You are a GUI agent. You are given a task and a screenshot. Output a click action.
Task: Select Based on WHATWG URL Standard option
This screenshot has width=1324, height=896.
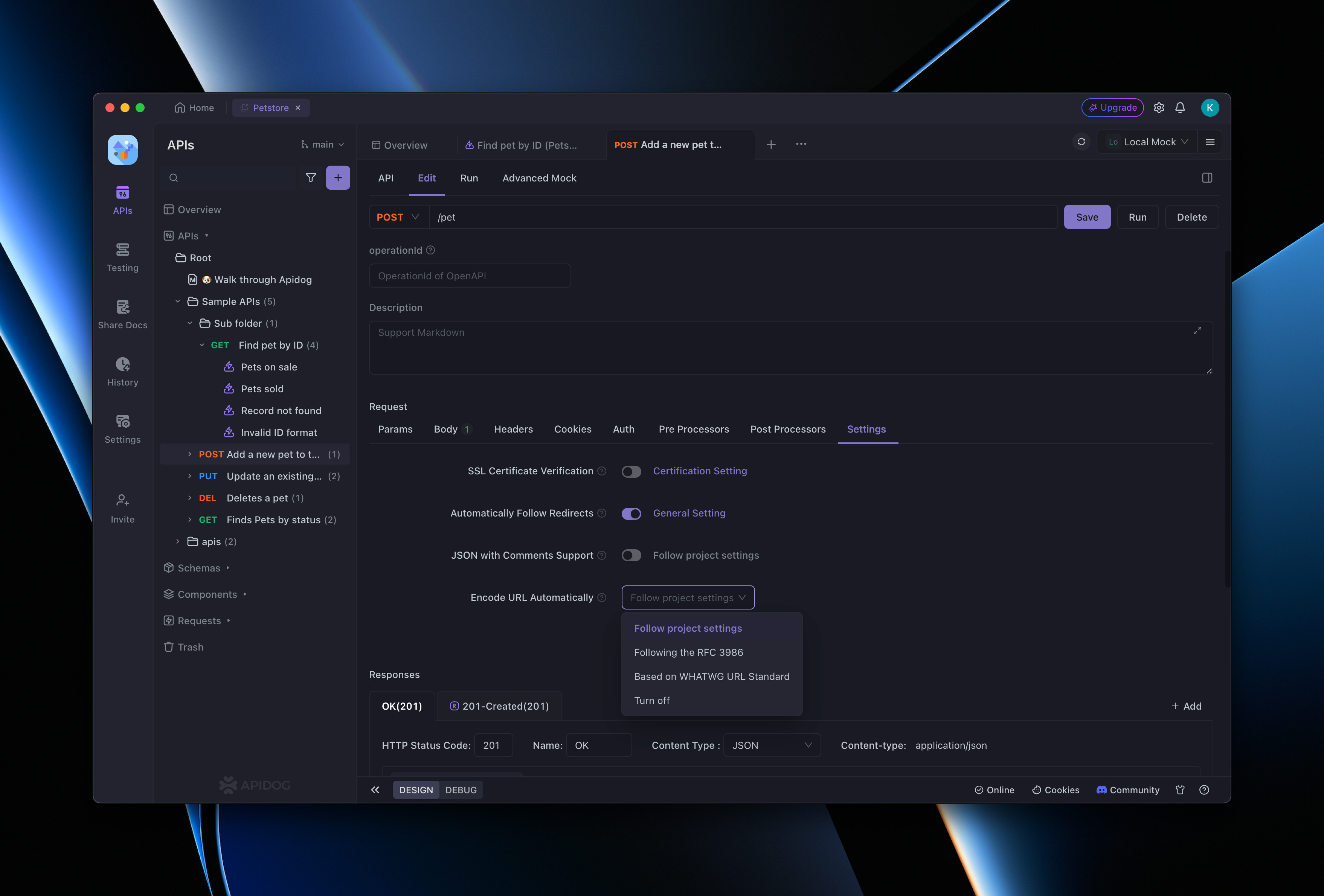point(712,677)
